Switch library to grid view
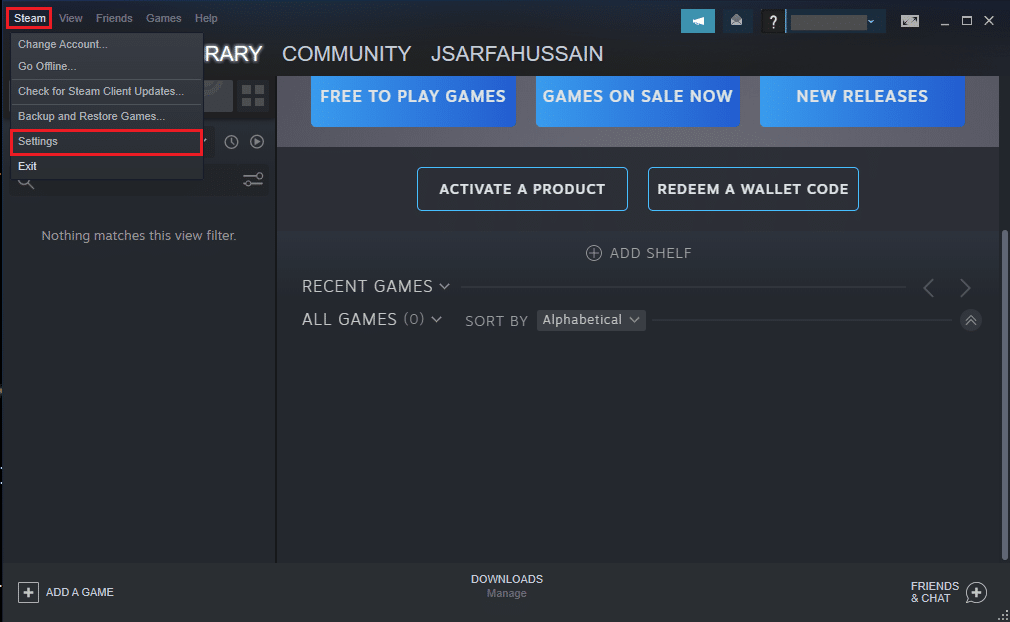 tap(252, 97)
